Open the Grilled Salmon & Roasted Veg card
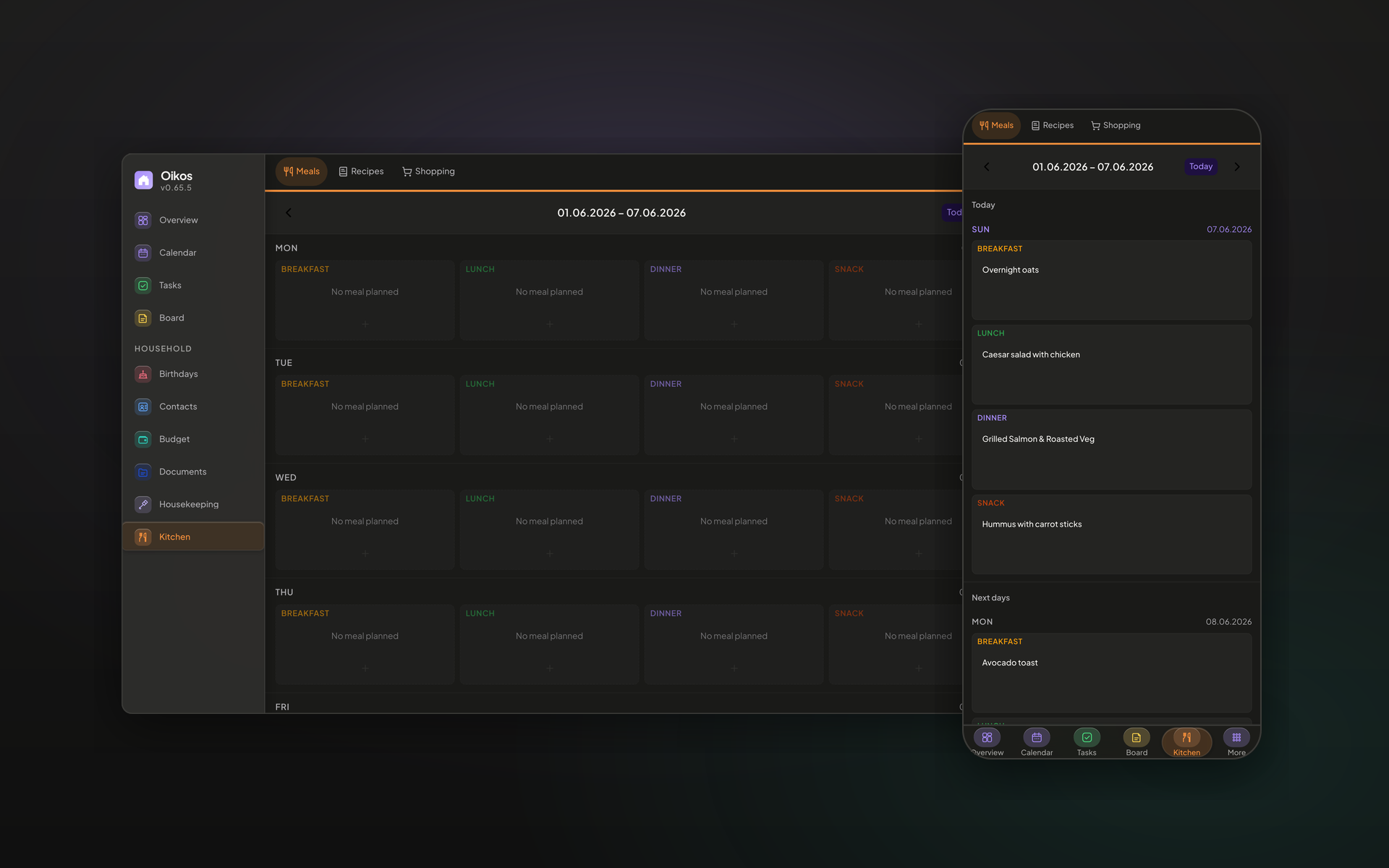Image resolution: width=1389 pixels, height=868 pixels. (x=1111, y=449)
